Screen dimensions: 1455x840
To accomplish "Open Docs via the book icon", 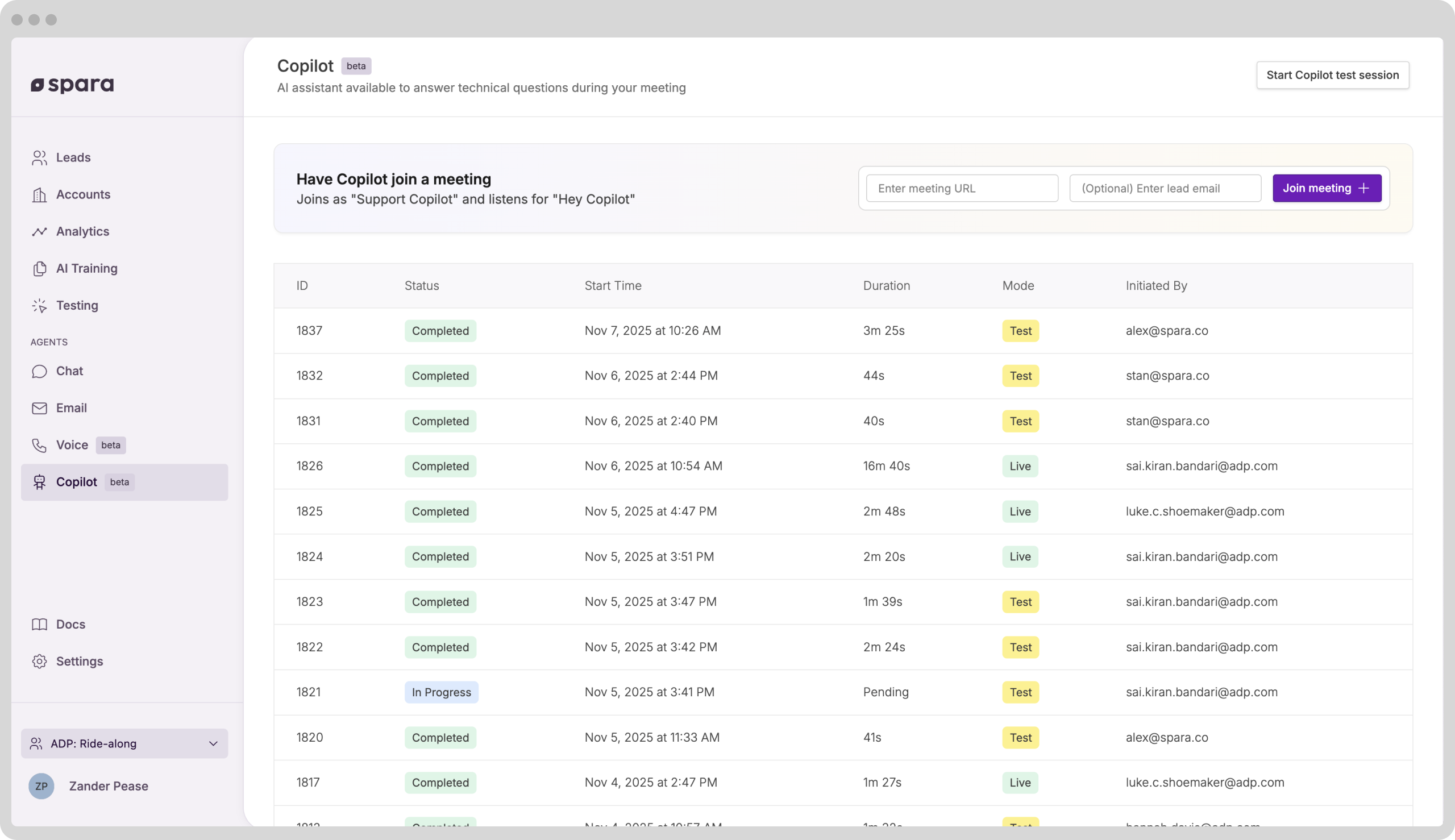I will (x=39, y=625).
